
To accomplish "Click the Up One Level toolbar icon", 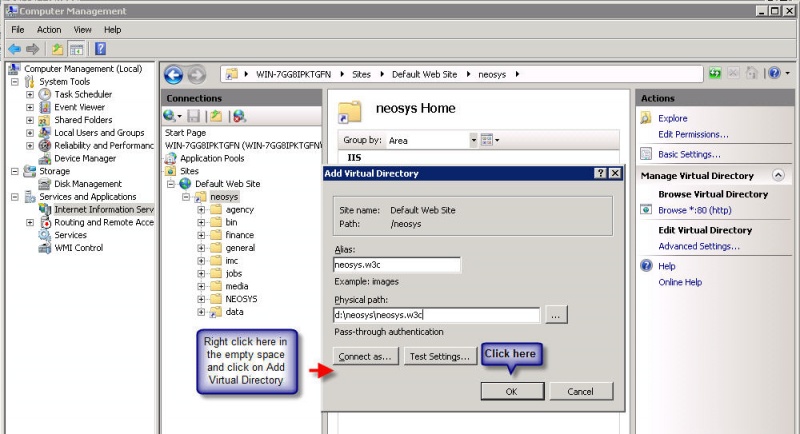I will [57, 49].
